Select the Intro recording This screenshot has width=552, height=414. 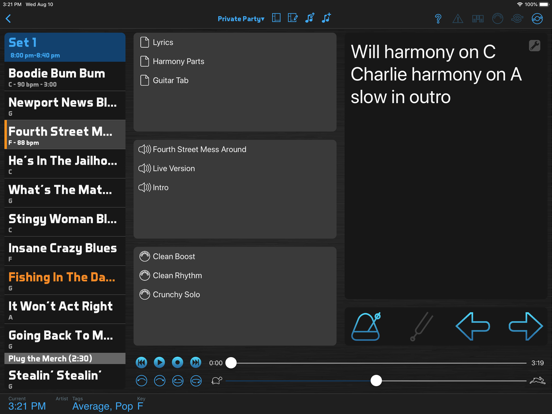[x=235, y=187]
